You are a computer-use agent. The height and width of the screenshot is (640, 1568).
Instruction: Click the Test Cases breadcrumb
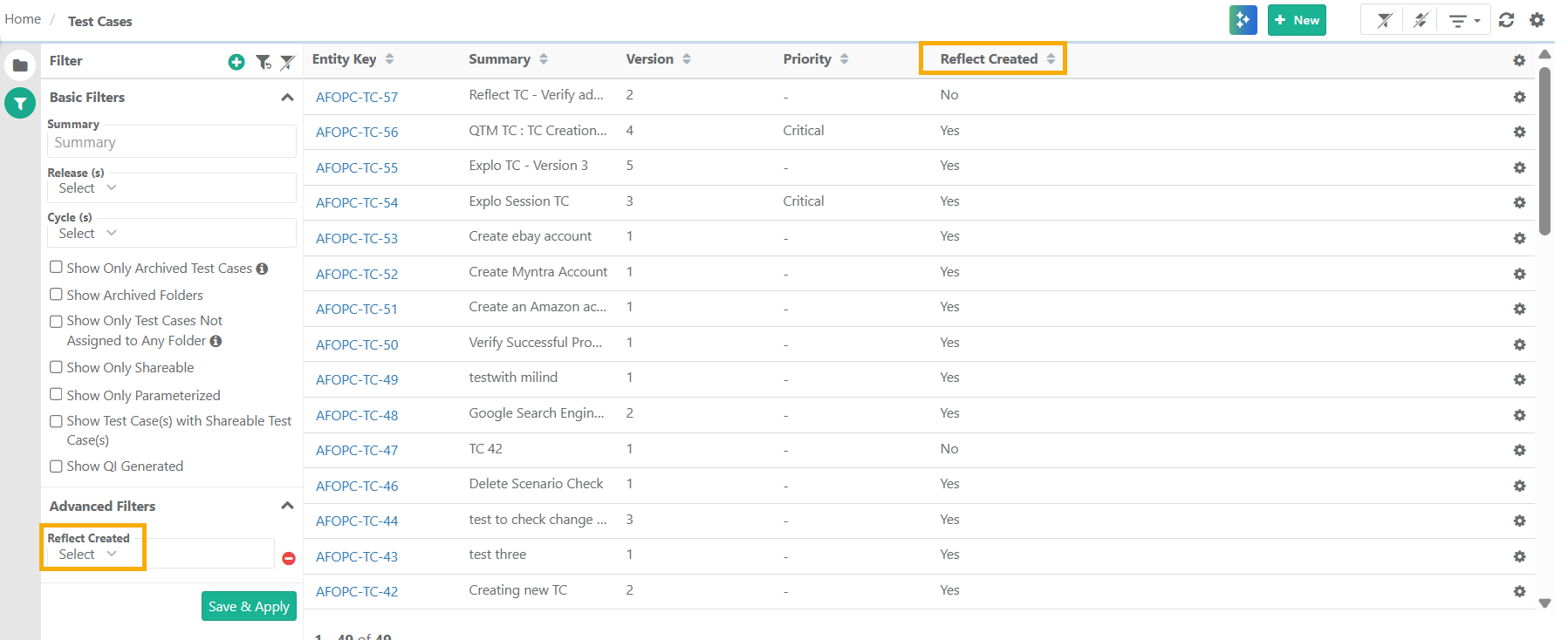pos(100,21)
